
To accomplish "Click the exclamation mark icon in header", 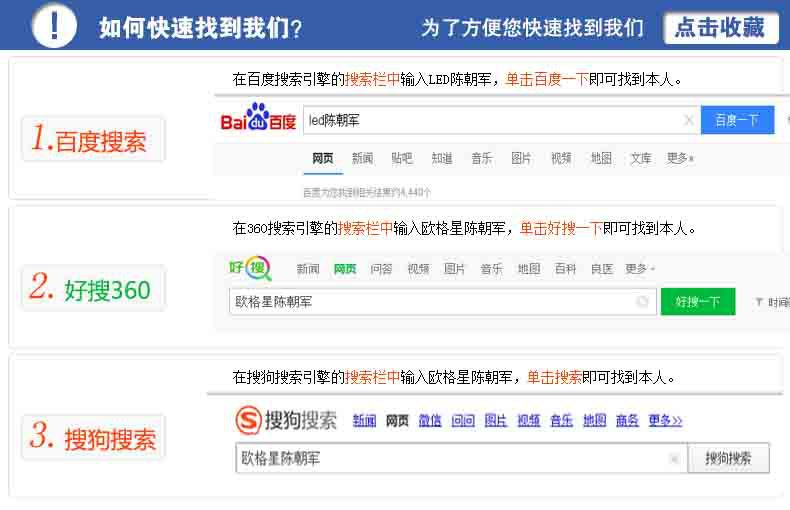I will tap(54, 25).
